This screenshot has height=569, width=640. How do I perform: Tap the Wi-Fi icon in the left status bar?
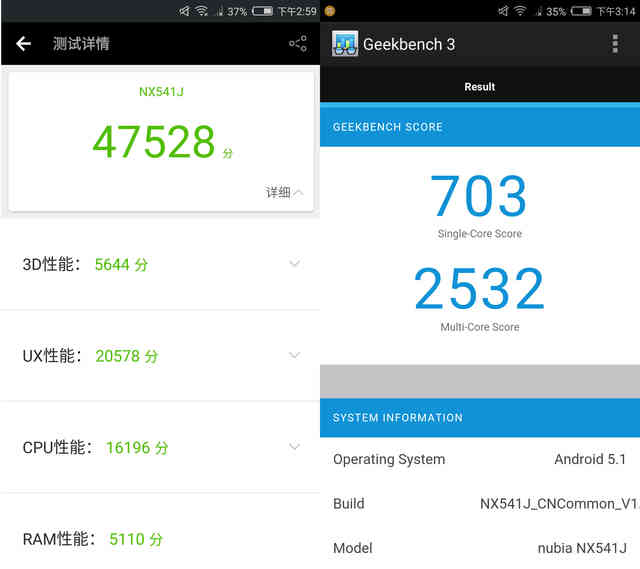pos(202,11)
